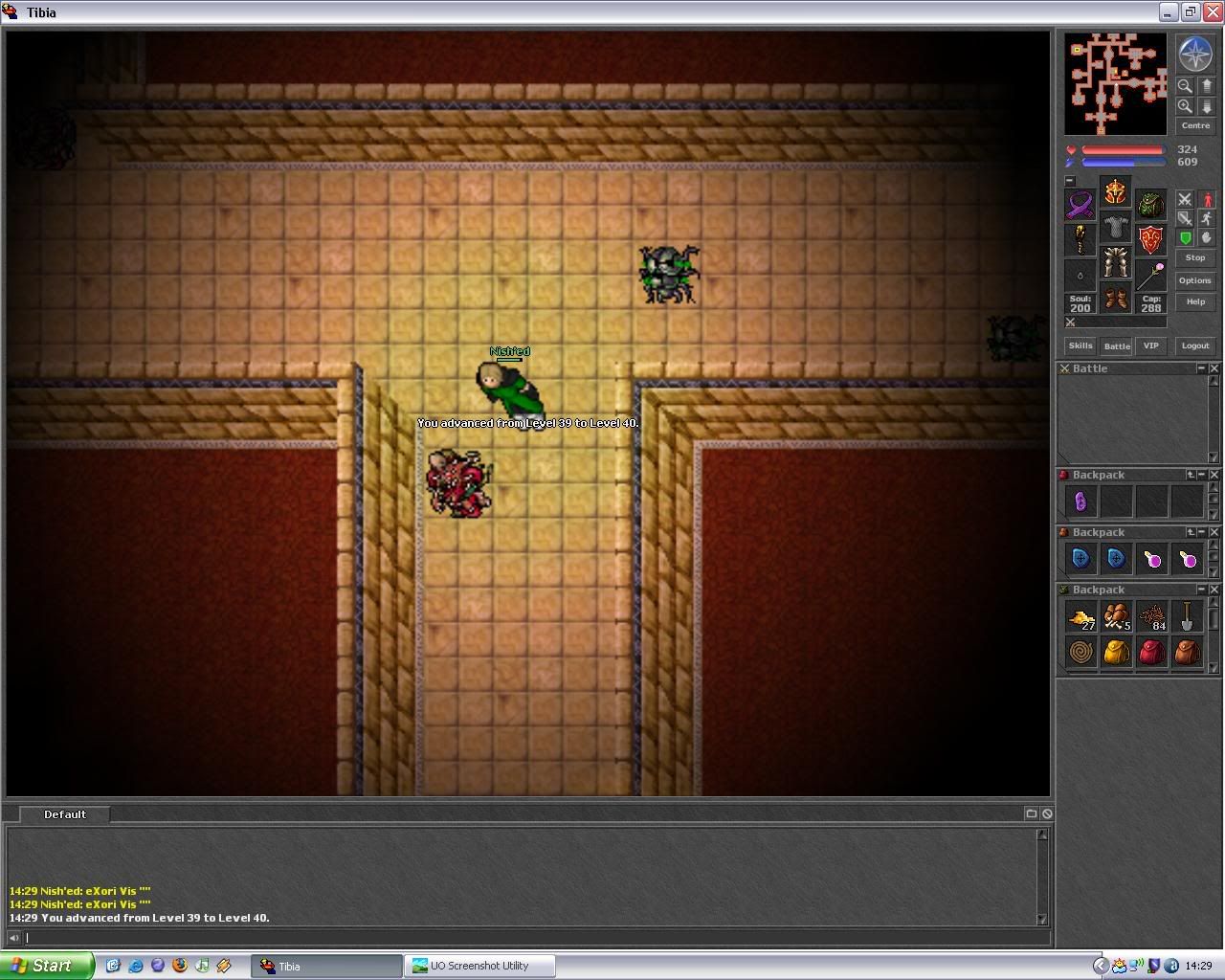1225x980 pixels.
Task: Open the Help button
Action: 1195,301
